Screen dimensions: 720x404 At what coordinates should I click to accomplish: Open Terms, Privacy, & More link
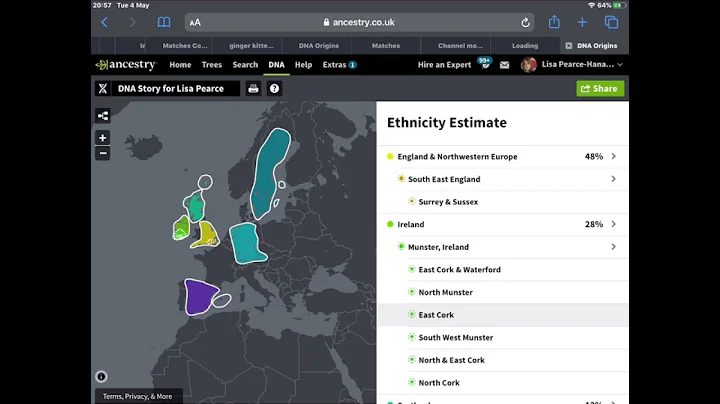138,396
